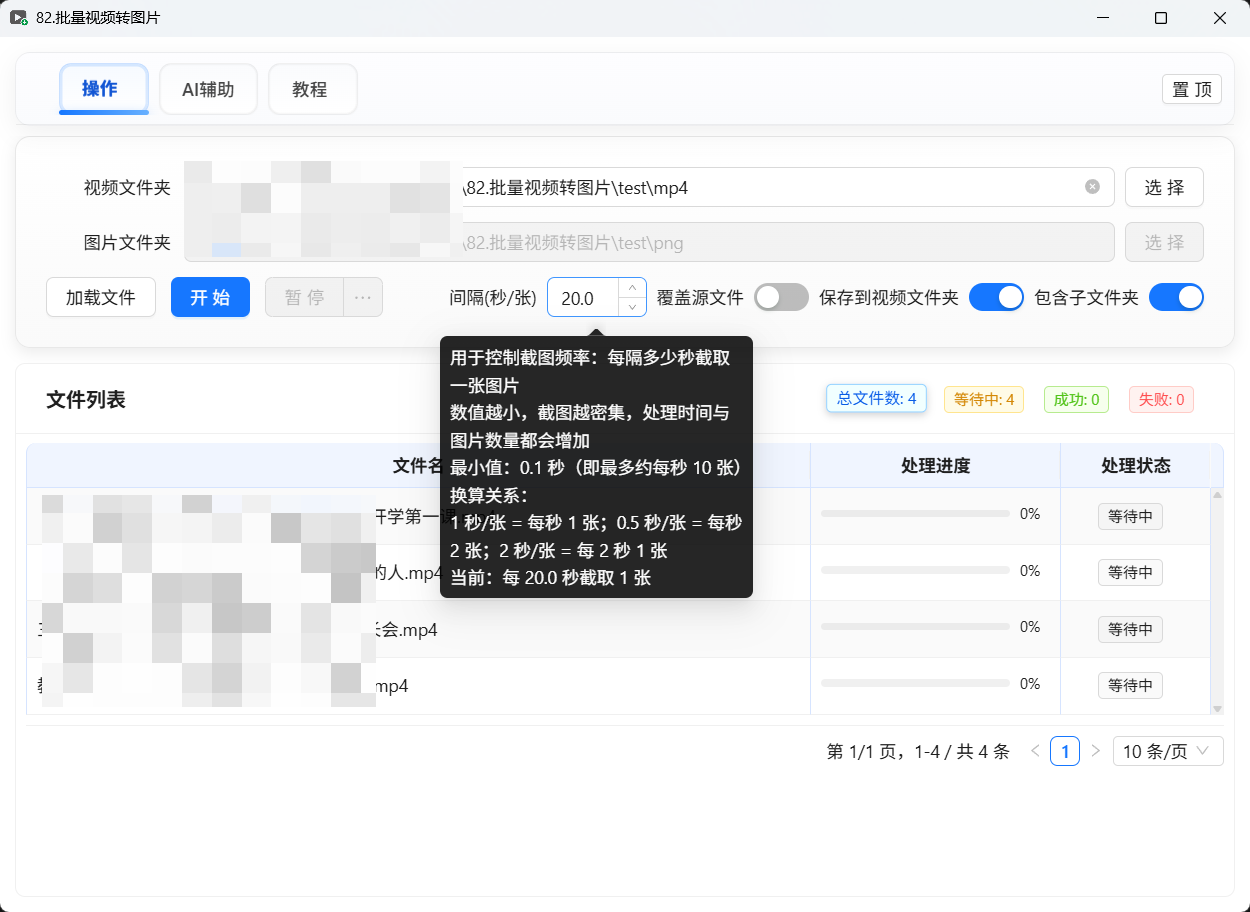Go to the next page with right chevron
Screen dimensions: 1250x912
1097,751
